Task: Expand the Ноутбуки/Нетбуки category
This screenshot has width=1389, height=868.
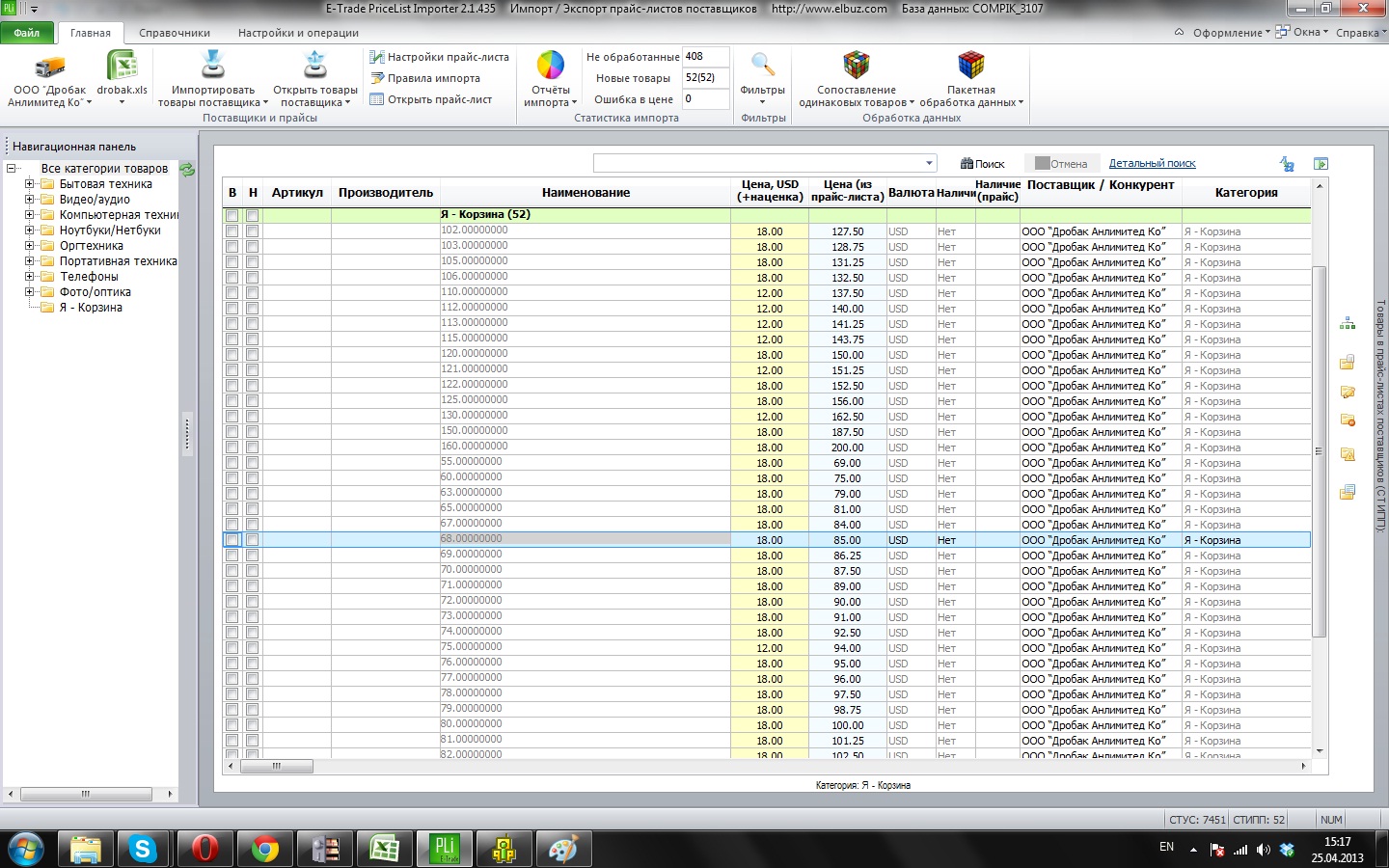Action: coord(29,231)
